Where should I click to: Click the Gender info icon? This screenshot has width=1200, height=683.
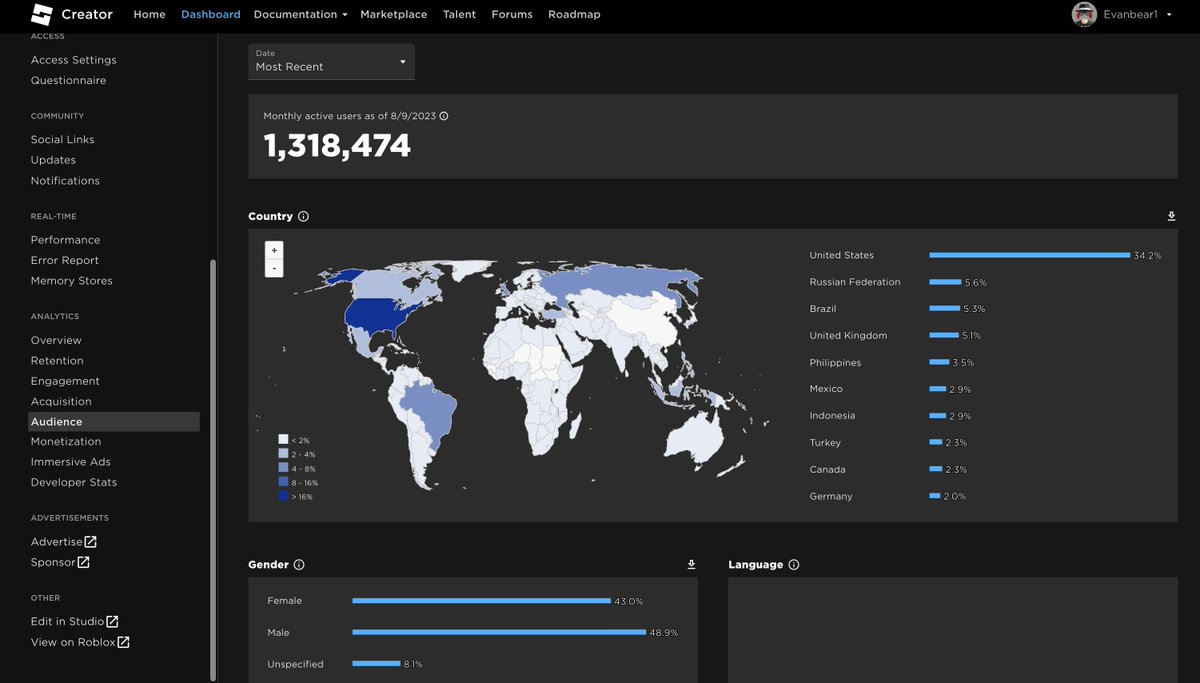point(299,565)
